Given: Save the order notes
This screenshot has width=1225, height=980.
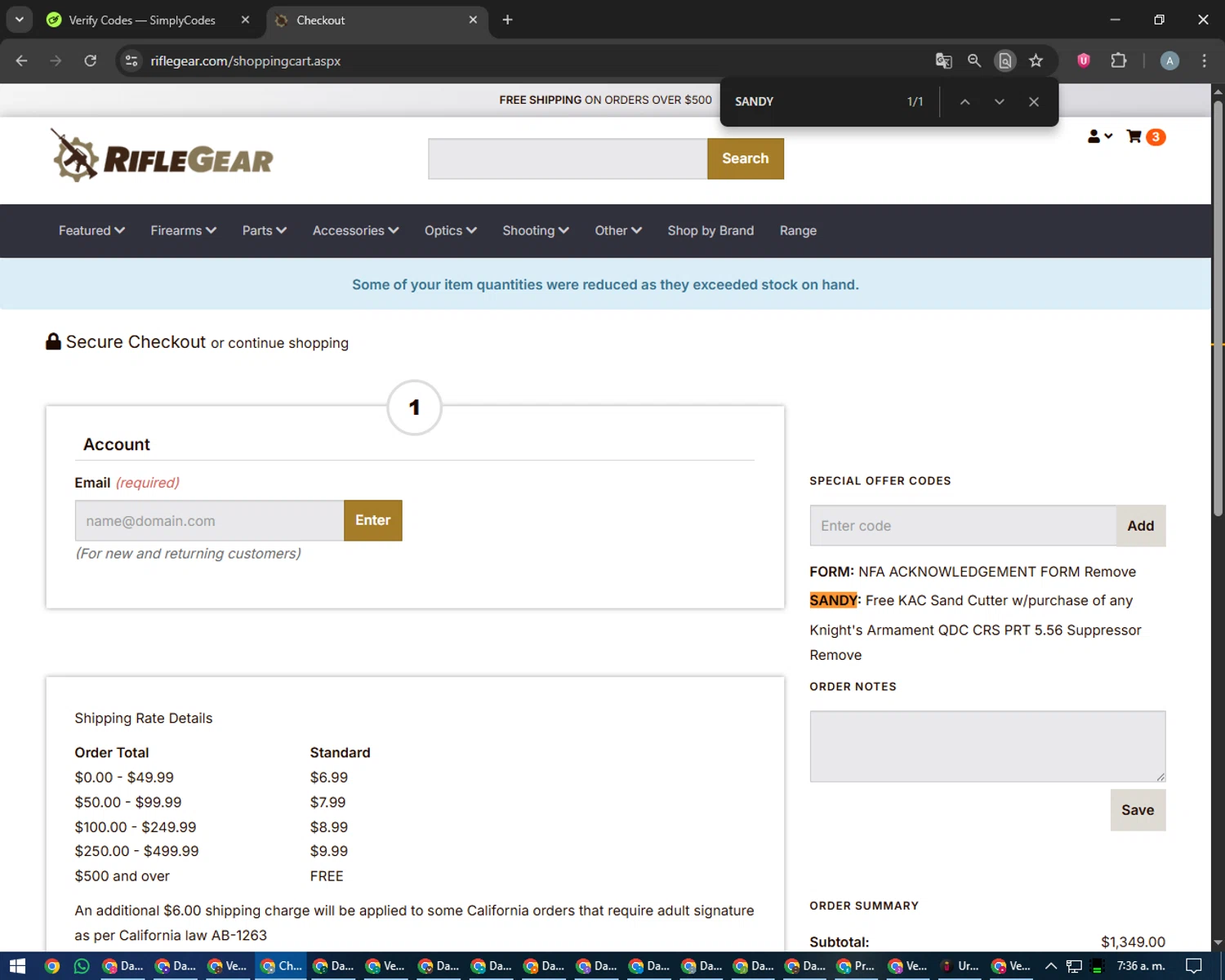Looking at the screenshot, I should tap(1138, 810).
